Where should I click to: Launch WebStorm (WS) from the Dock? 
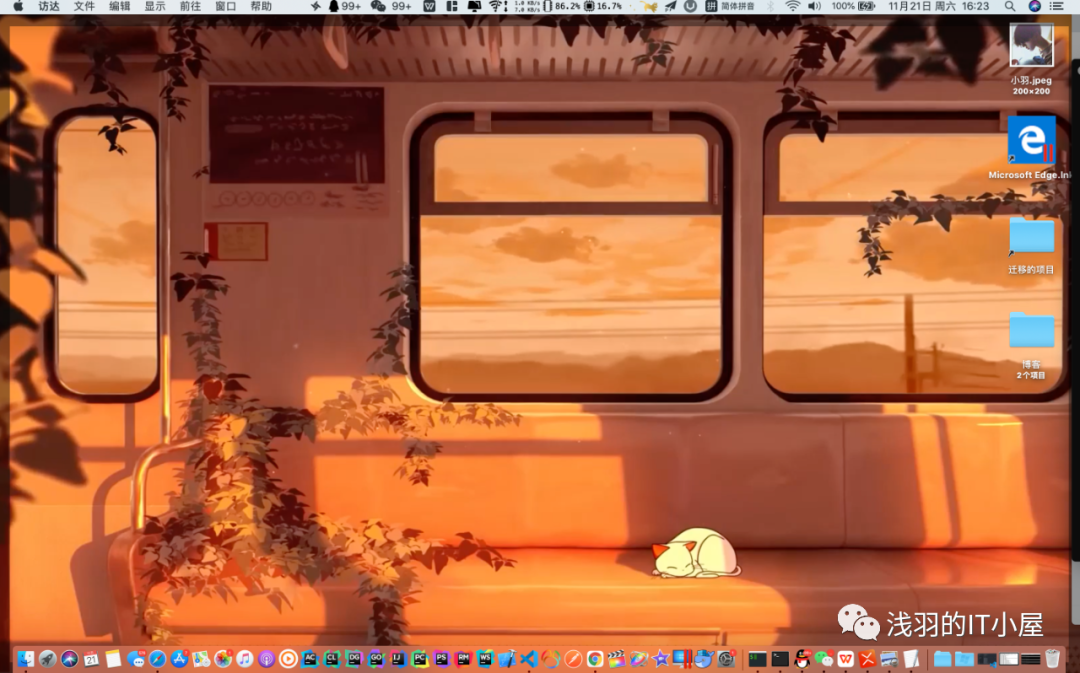[485, 658]
